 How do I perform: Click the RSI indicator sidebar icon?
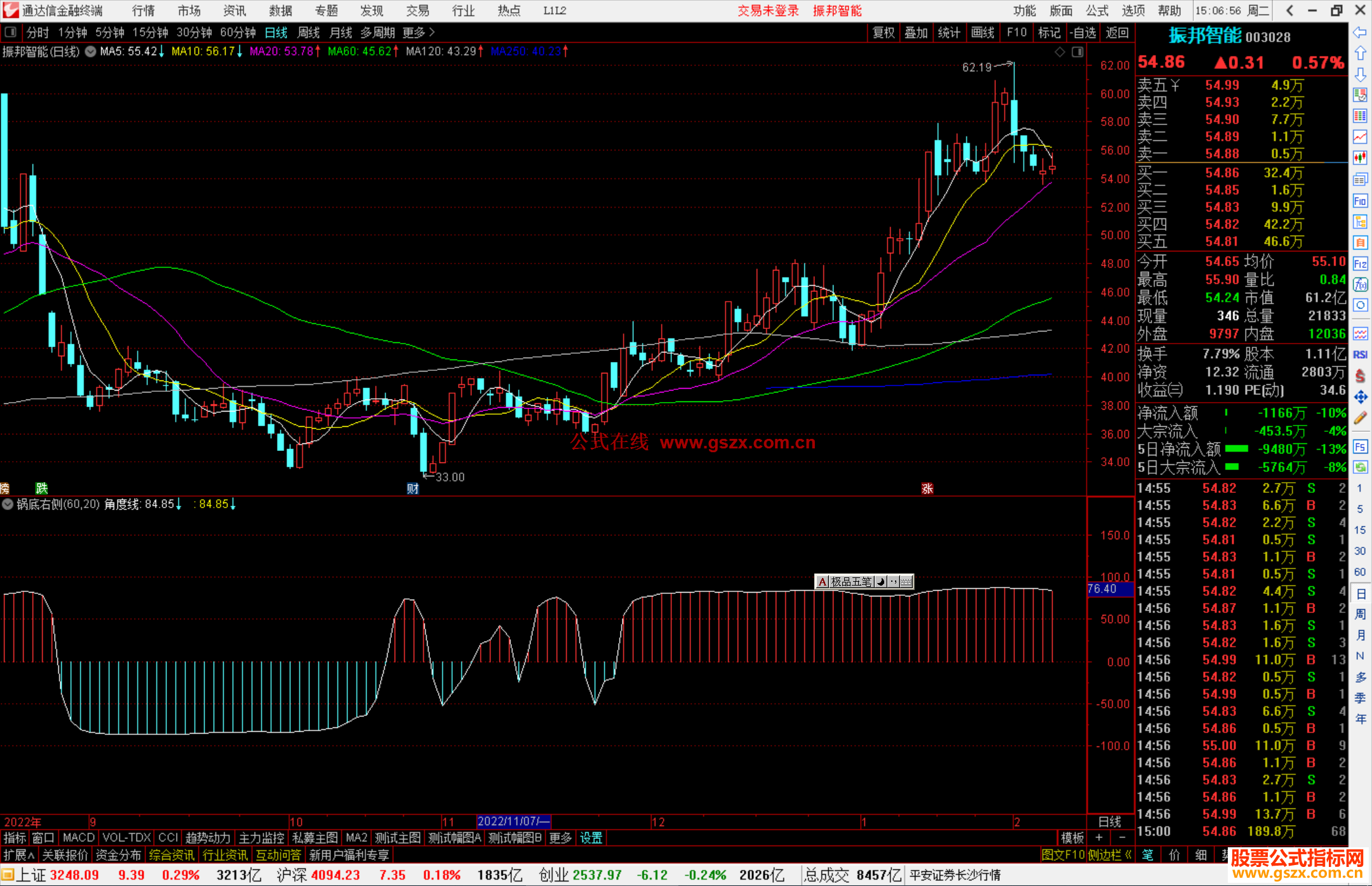tap(1360, 354)
